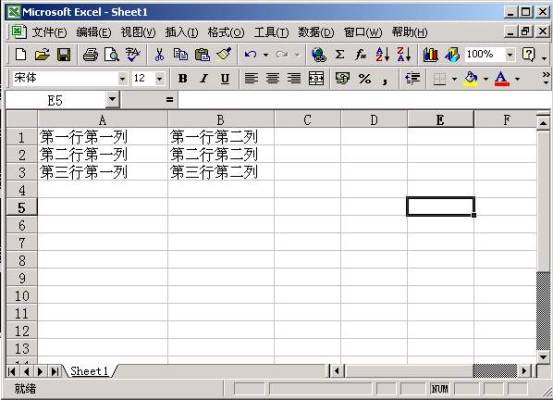Open the 插入(I) menu

coord(182,32)
